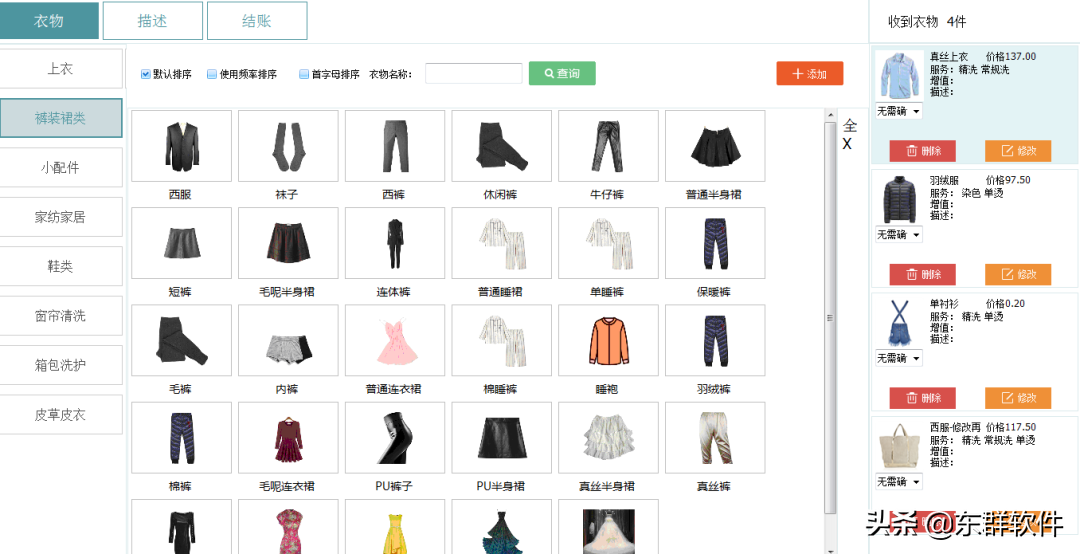Delete the 单衬衫 item
The image size is (1080, 554).
tap(923, 398)
